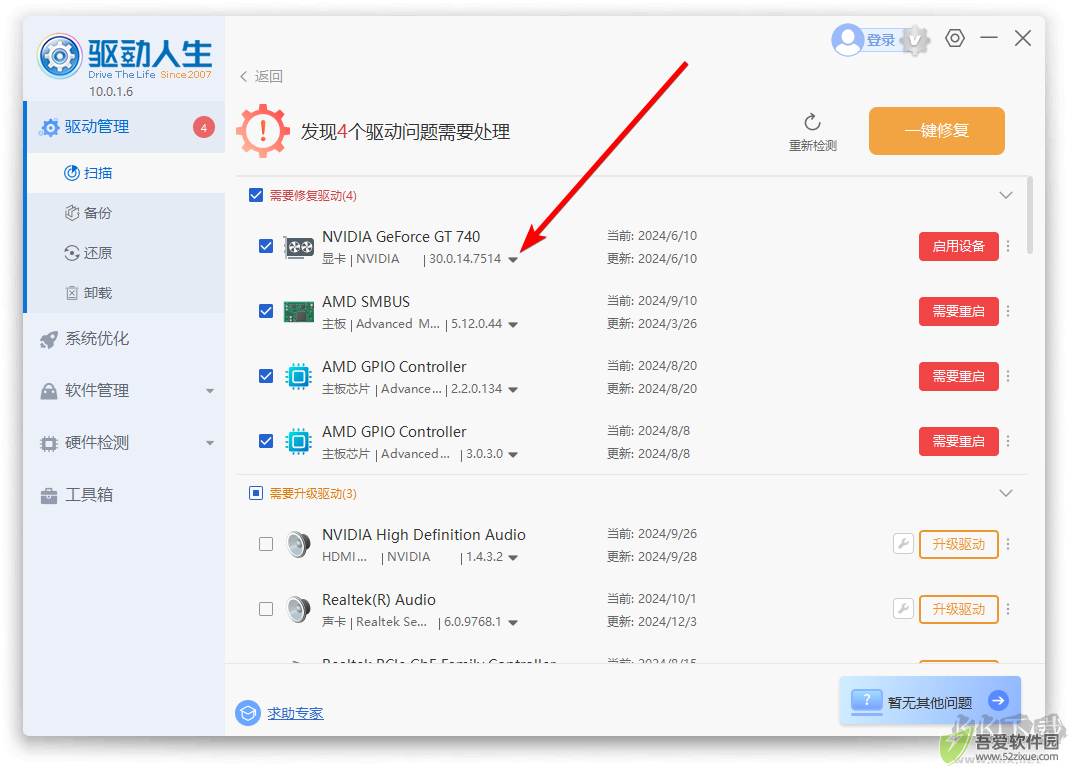
Task: Open 还原 in the sidebar
Action: [126, 253]
